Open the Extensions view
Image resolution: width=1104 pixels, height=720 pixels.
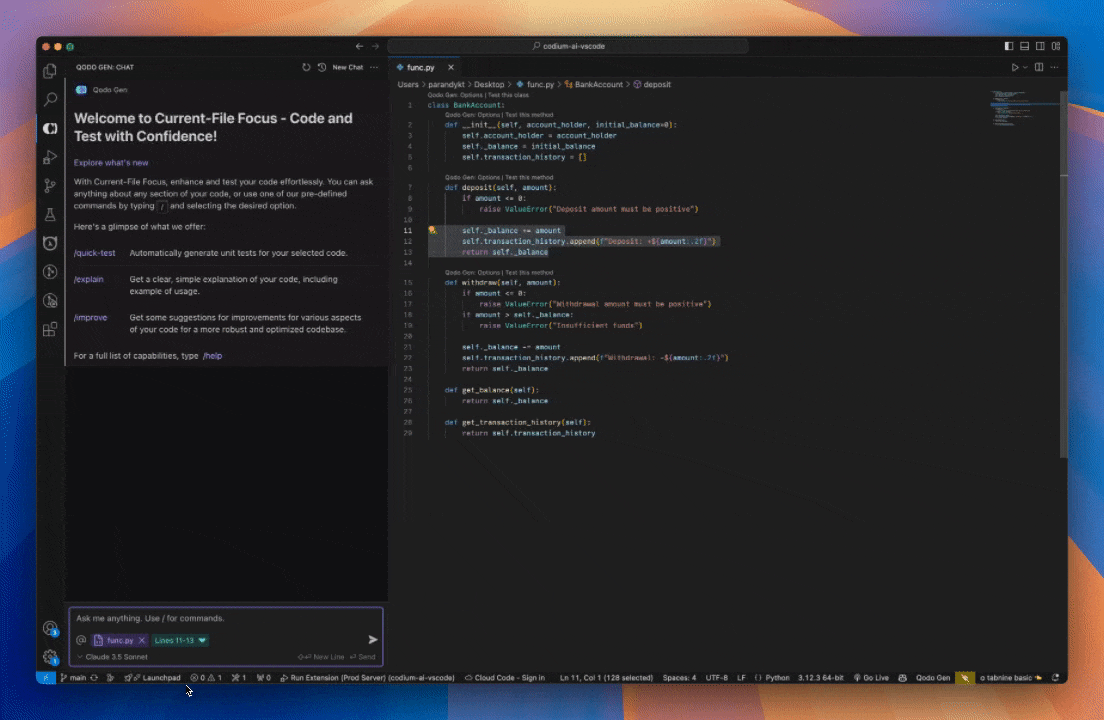[50, 329]
